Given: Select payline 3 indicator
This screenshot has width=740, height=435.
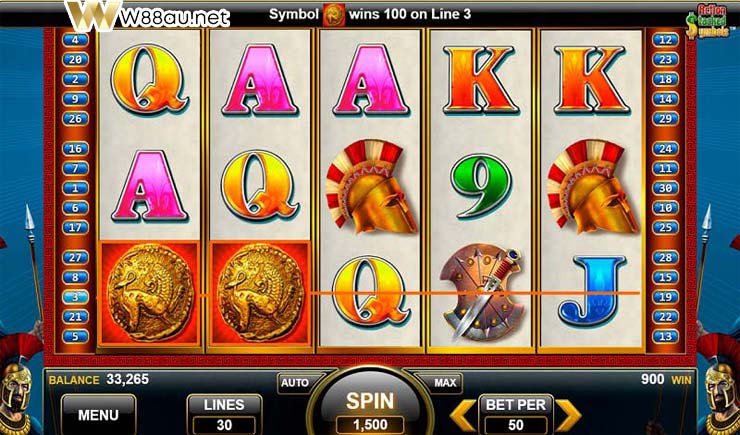Looking at the screenshot, I should tap(76, 297).
